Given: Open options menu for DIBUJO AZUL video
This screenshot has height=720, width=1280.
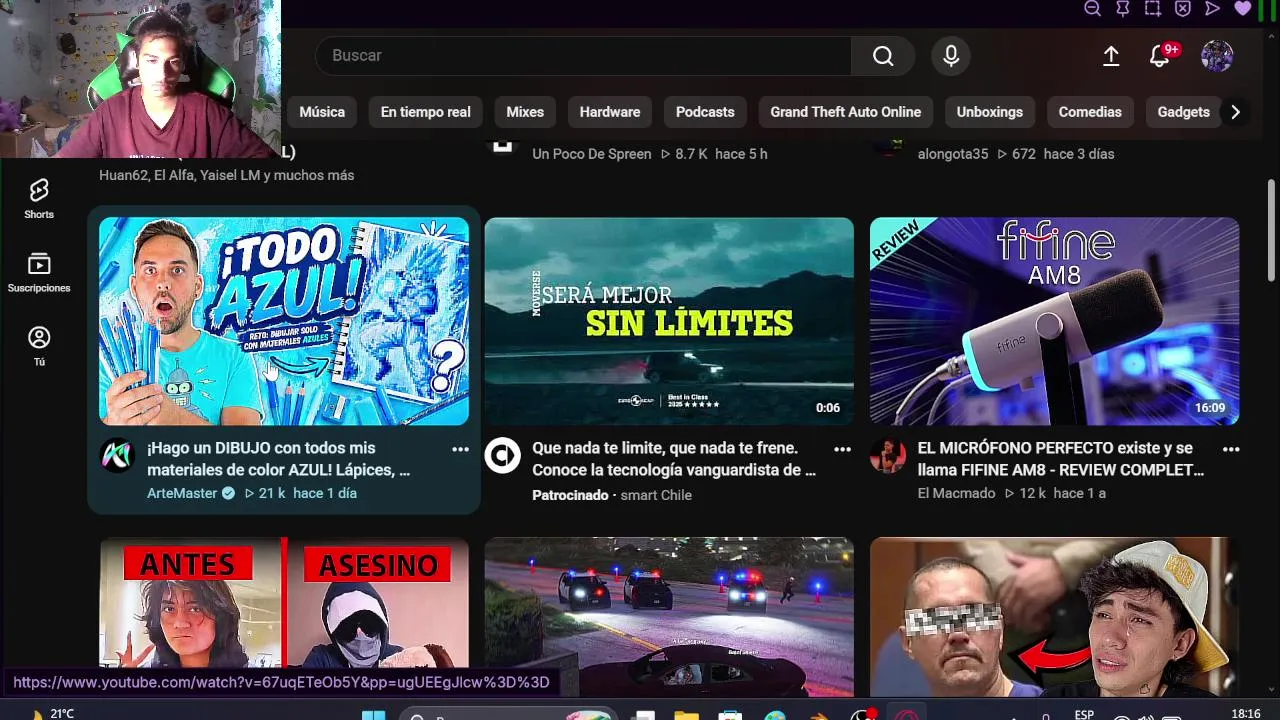Looking at the screenshot, I should pyautogui.click(x=460, y=449).
